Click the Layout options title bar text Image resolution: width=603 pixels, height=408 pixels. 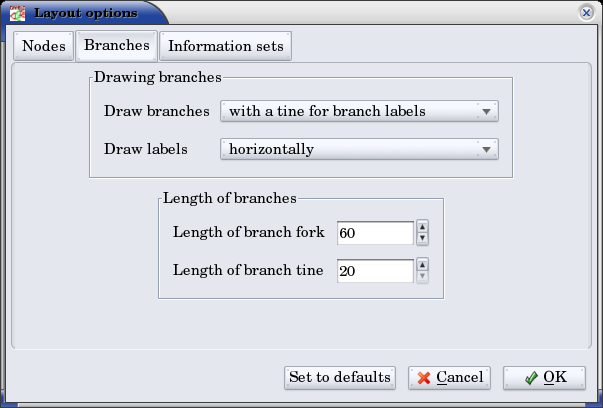[85, 13]
